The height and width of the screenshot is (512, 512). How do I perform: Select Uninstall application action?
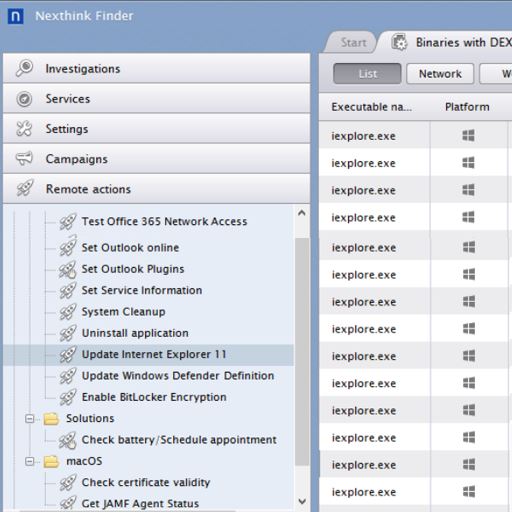click(135, 333)
